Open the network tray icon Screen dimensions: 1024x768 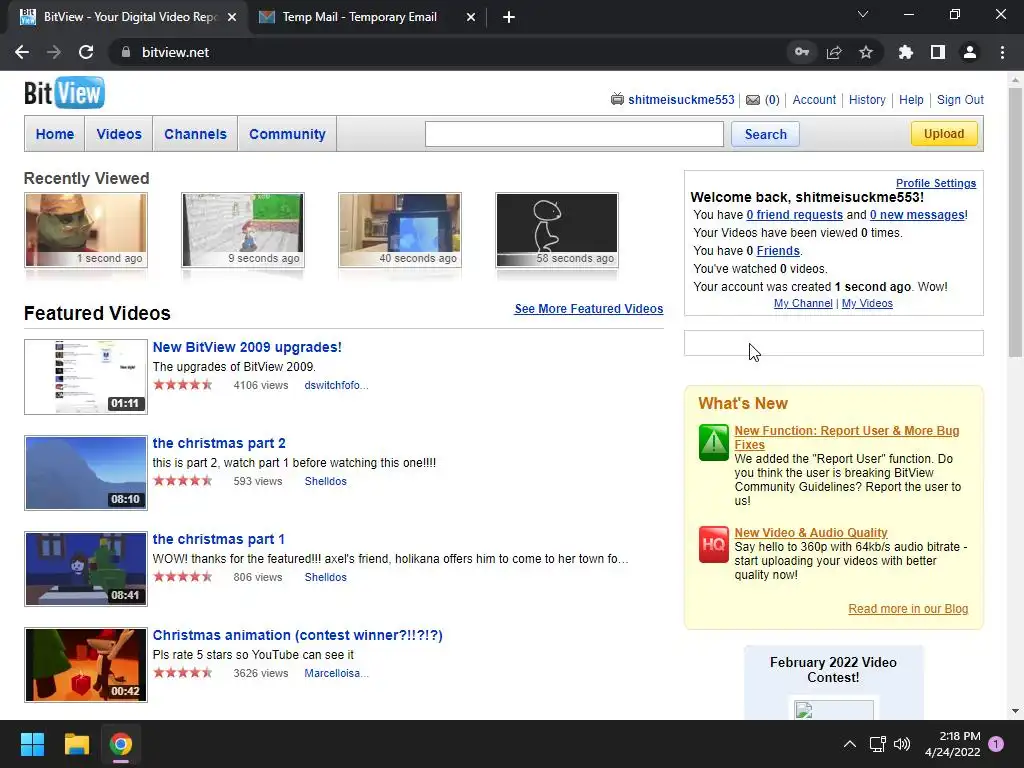877,744
